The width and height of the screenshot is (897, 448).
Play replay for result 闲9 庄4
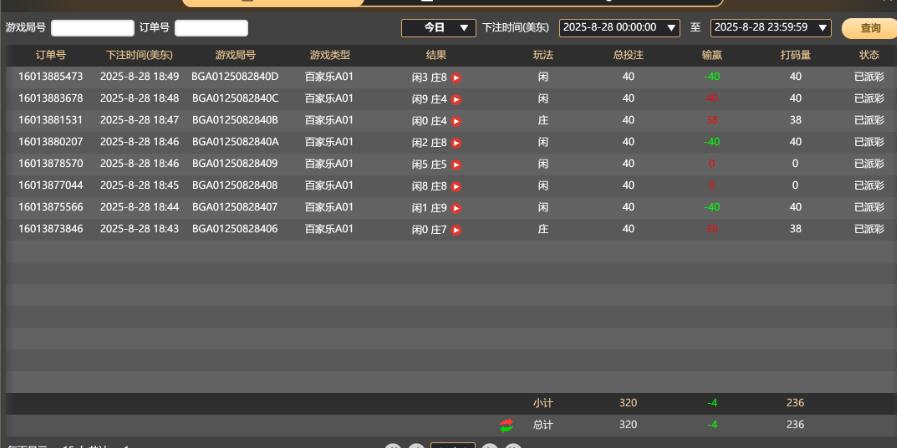(456, 99)
